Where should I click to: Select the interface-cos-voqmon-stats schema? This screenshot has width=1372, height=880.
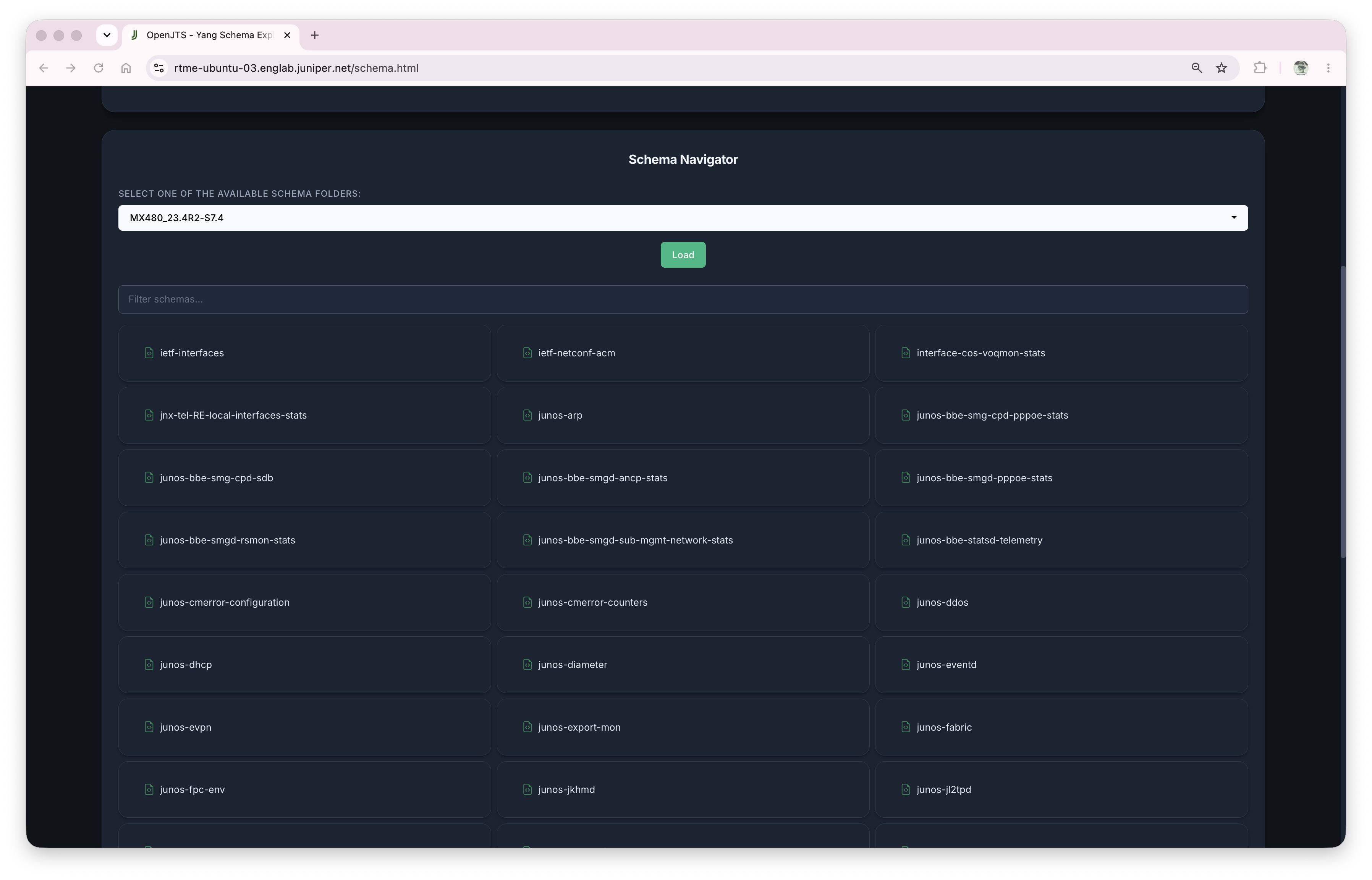point(1061,353)
